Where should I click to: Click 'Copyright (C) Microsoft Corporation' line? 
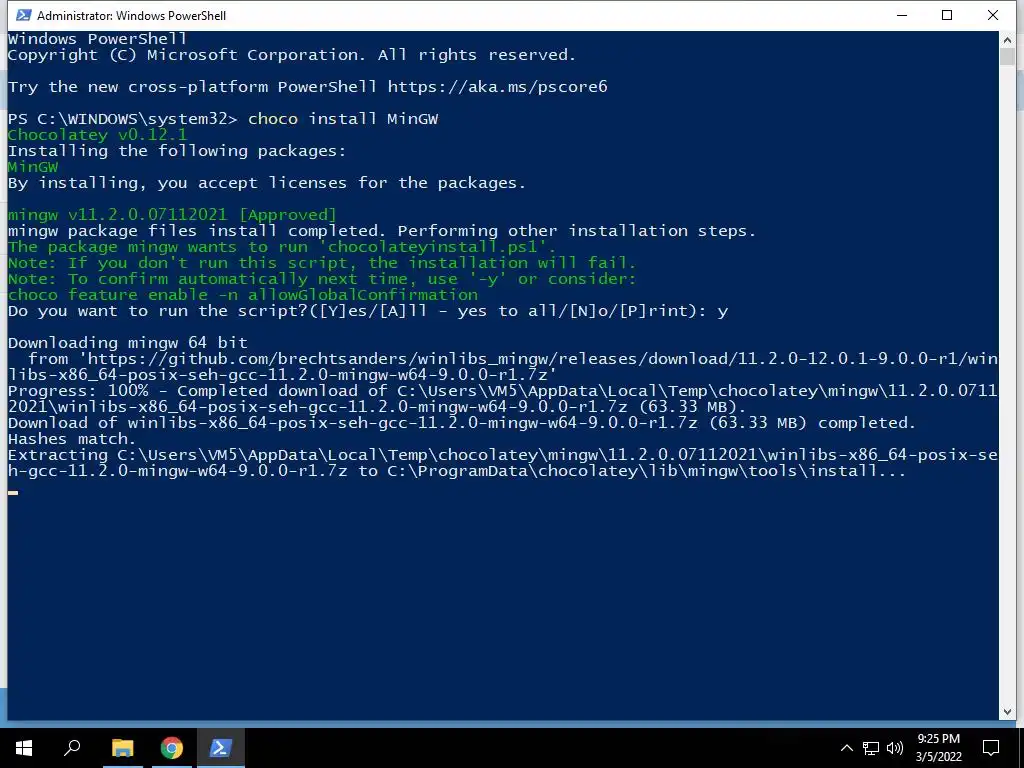292,55
